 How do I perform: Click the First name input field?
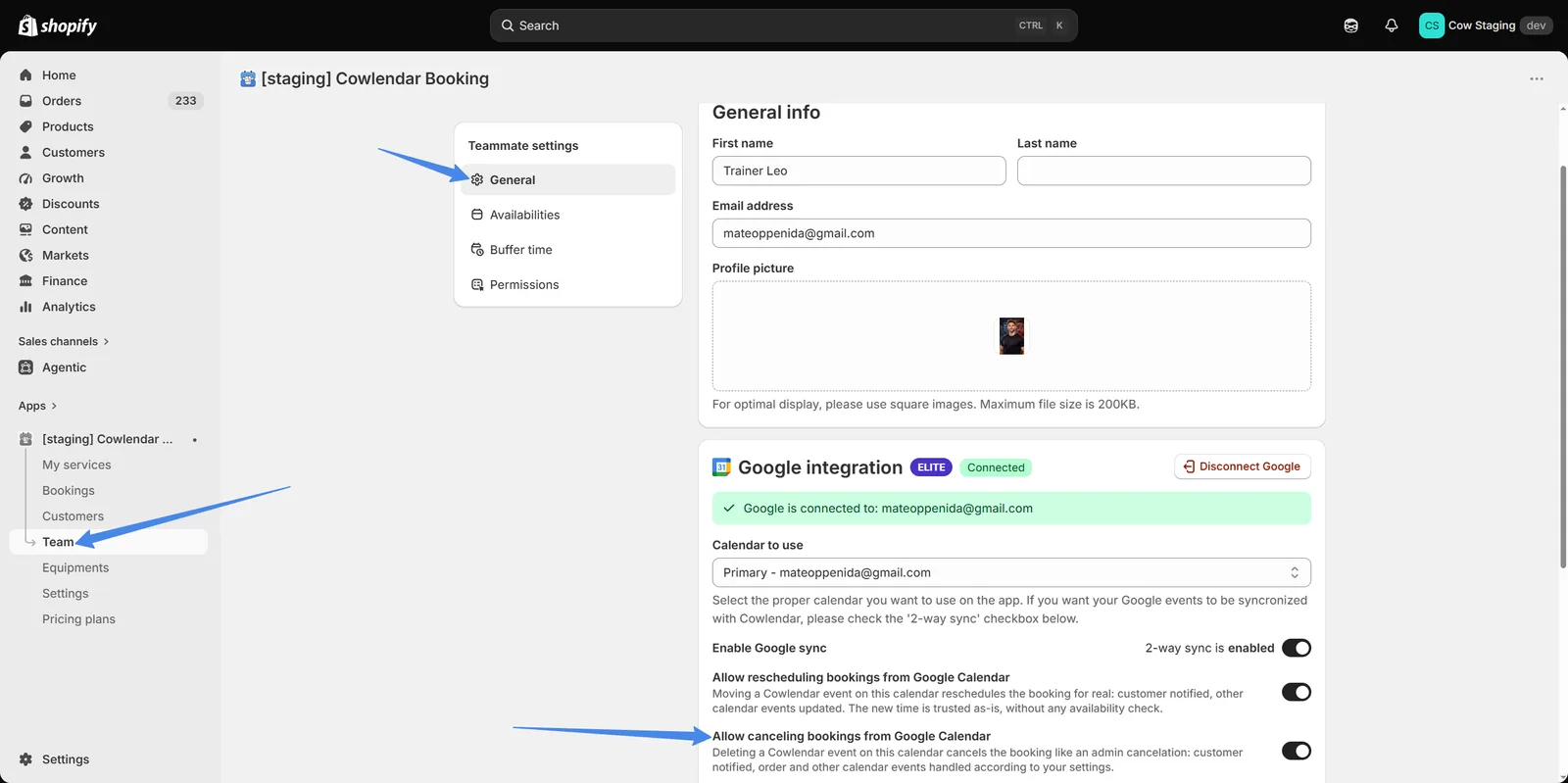(x=859, y=171)
